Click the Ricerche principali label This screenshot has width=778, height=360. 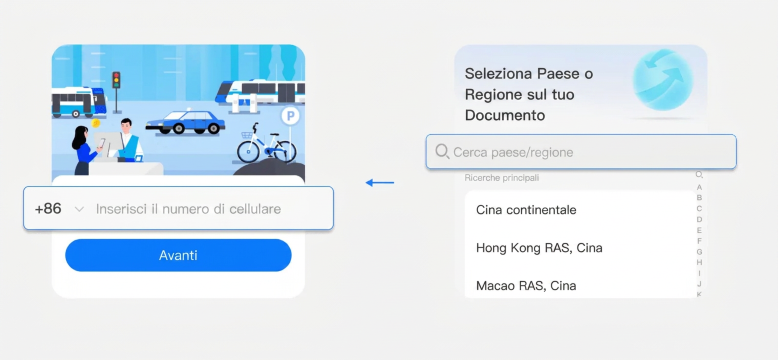tap(502, 178)
